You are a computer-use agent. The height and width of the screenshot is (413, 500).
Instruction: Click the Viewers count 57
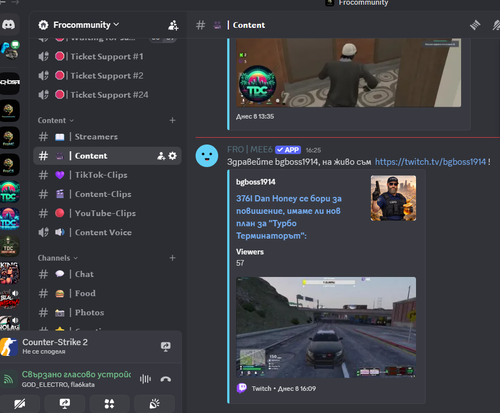click(x=240, y=263)
